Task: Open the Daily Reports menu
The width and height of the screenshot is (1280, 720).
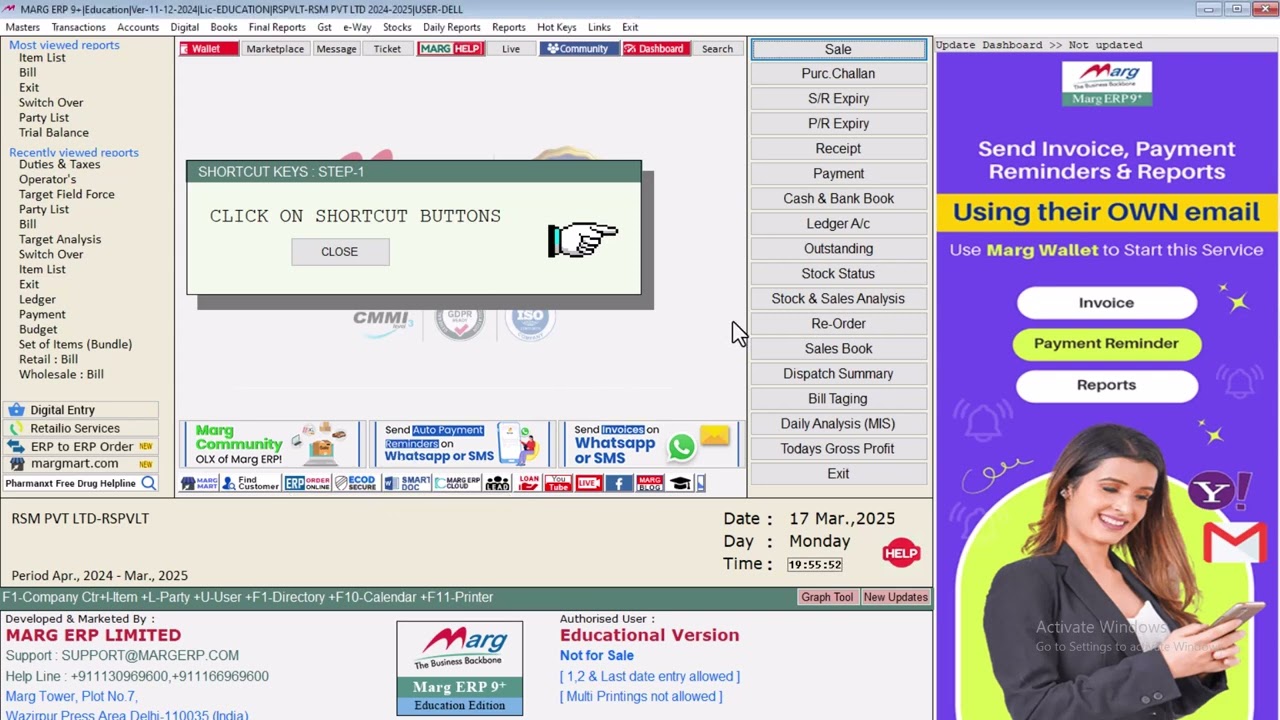Action: tap(451, 27)
